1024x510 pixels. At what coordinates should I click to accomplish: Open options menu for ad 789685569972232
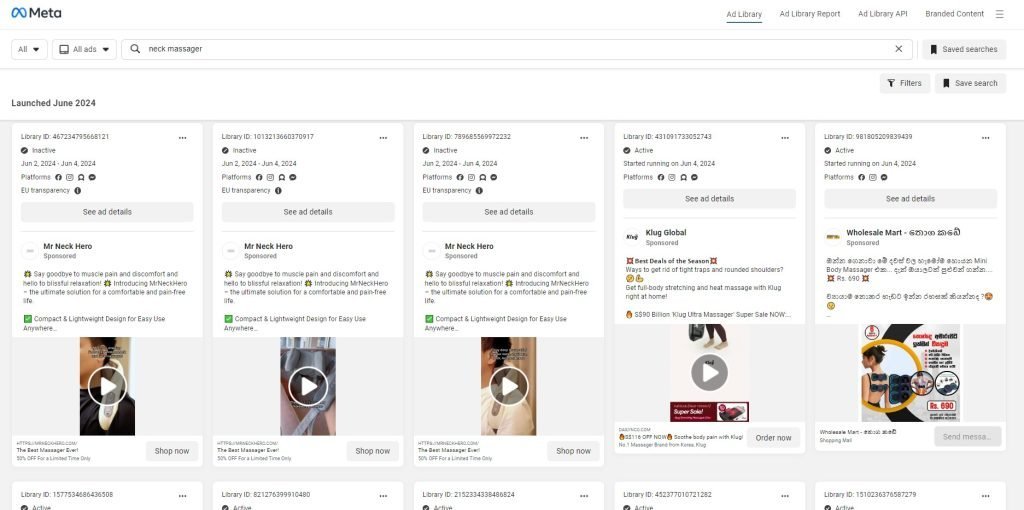pos(584,138)
